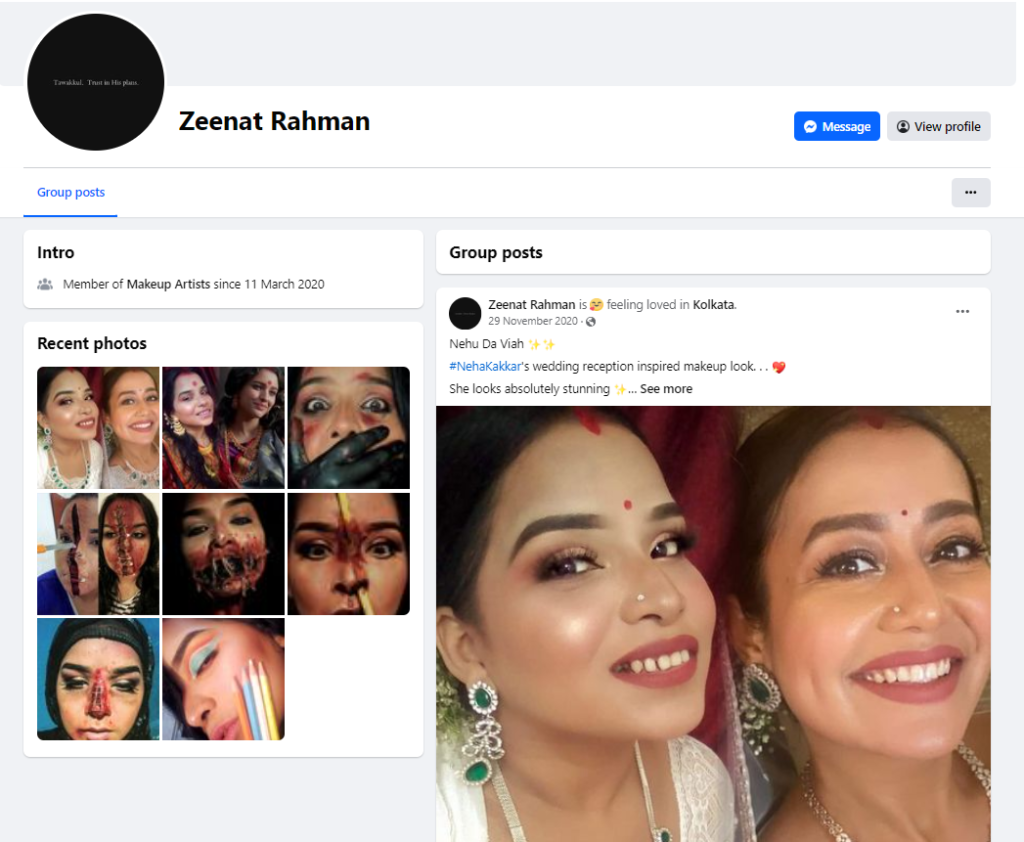The image size is (1024, 842).
Task: Click the public globe privacy icon
Action: point(591,321)
